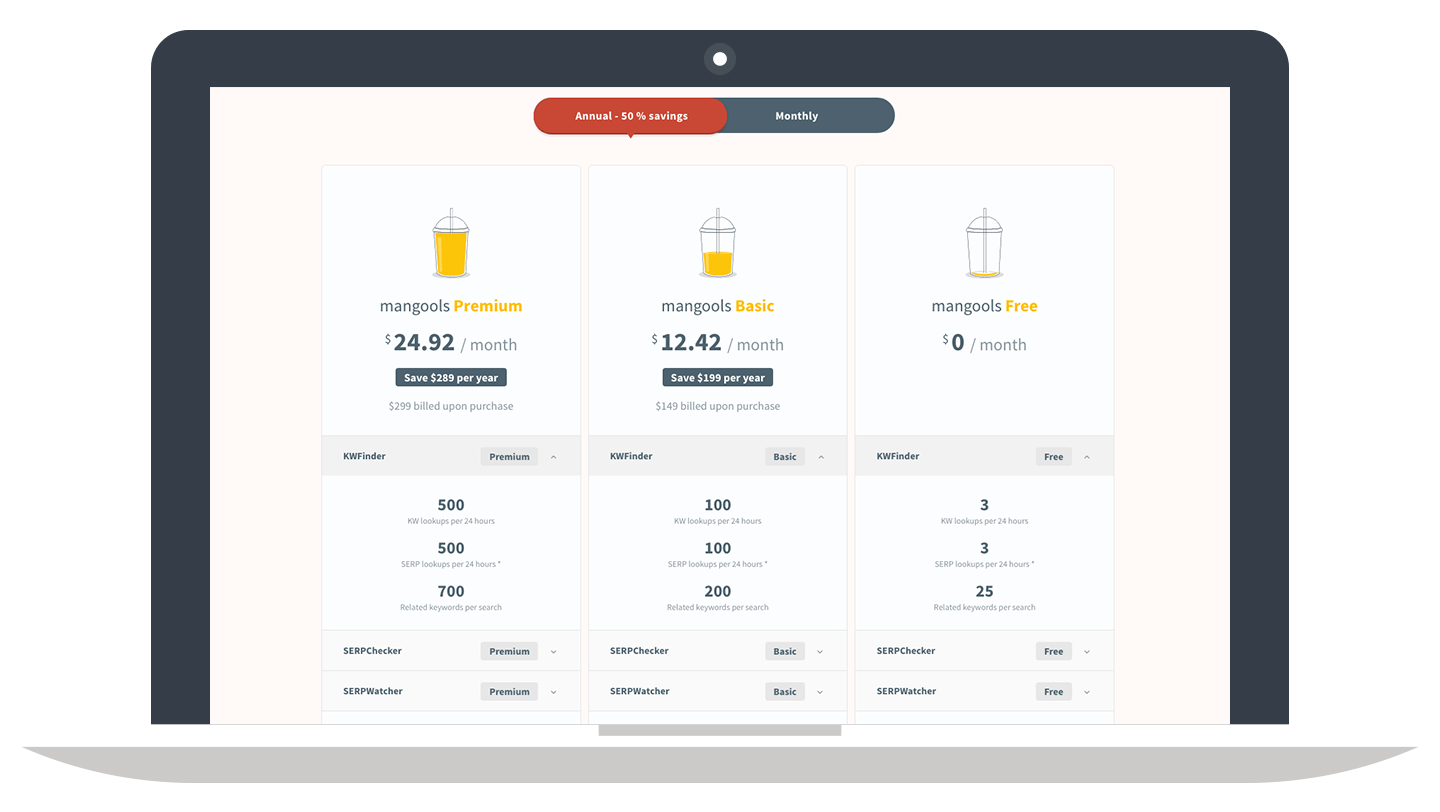The image size is (1440, 812).
Task: Click the Basic badge next to SERPWatcher
Action: pos(785,692)
